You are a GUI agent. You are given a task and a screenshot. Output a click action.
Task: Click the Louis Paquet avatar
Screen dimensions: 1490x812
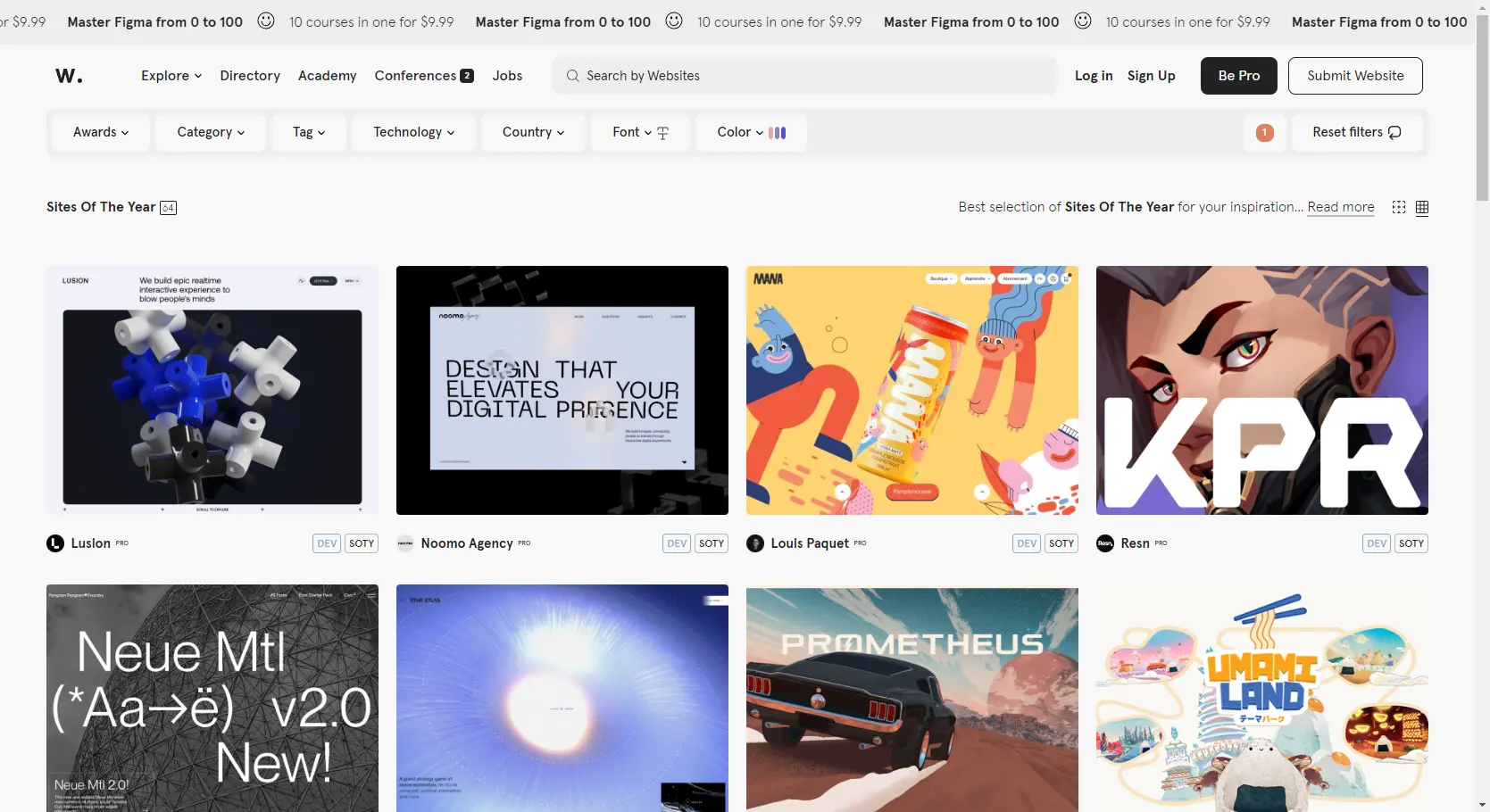tap(755, 543)
